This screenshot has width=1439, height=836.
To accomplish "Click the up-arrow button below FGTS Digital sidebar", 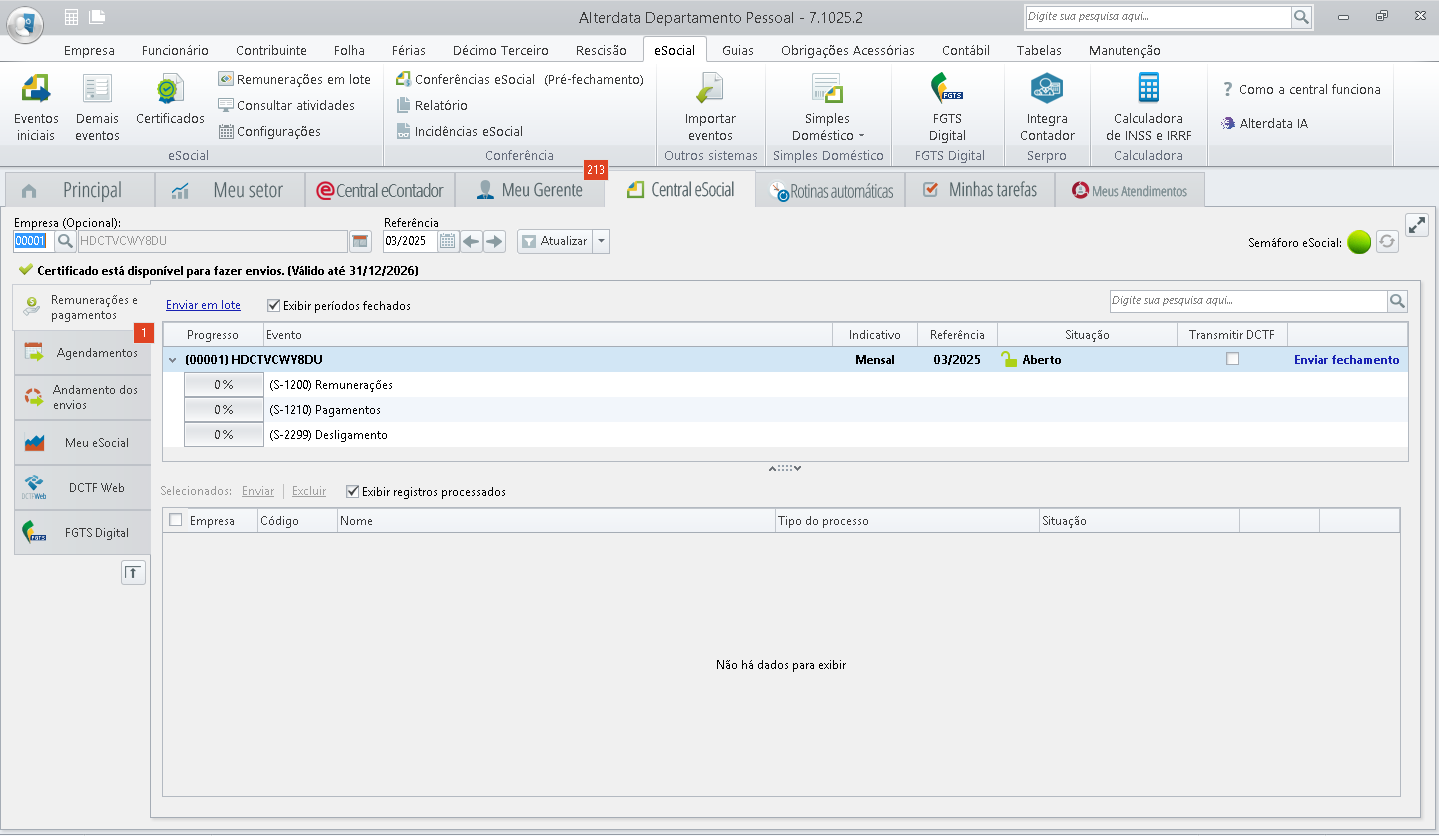I will coord(134,572).
